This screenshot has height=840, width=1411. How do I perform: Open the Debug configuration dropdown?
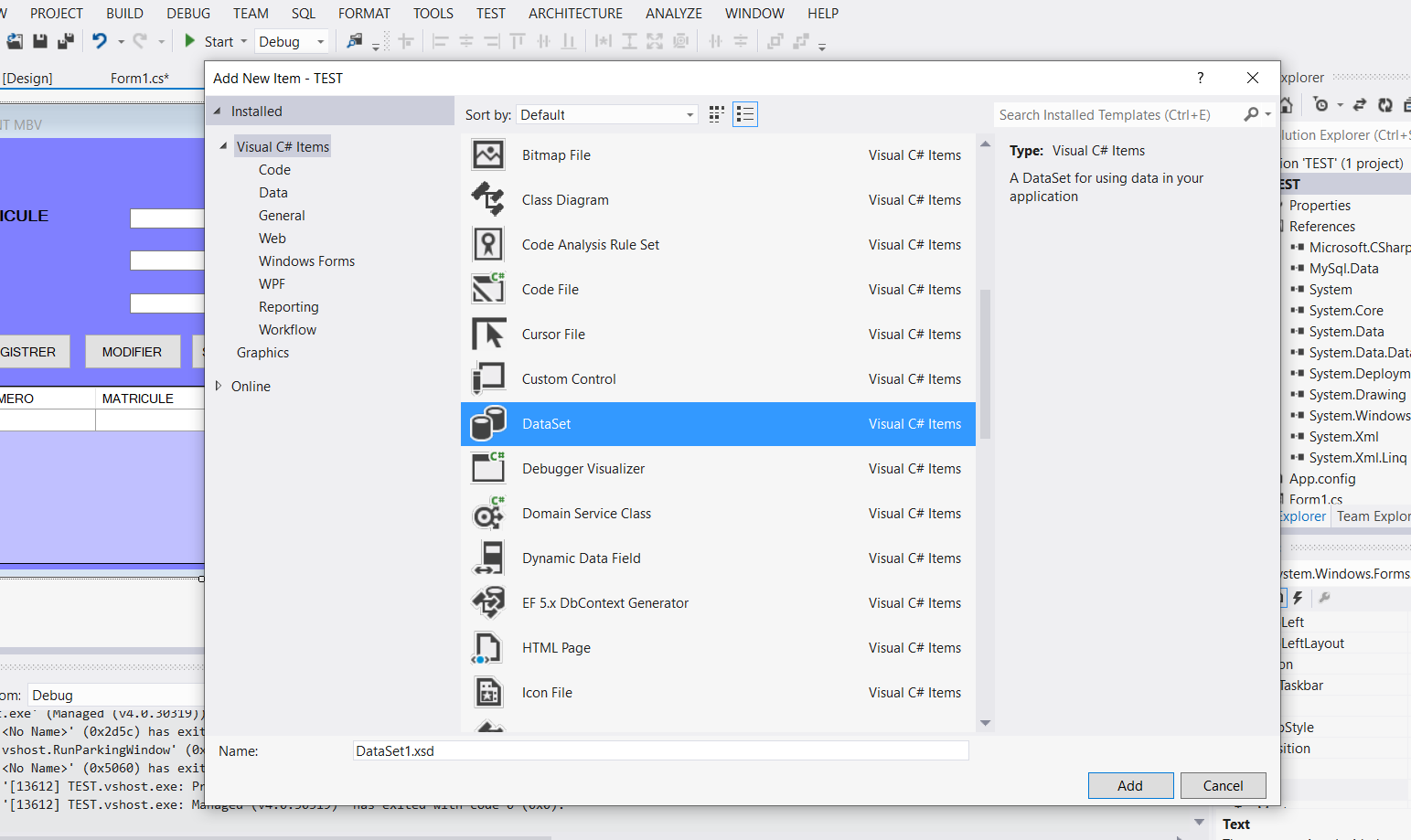(292, 41)
